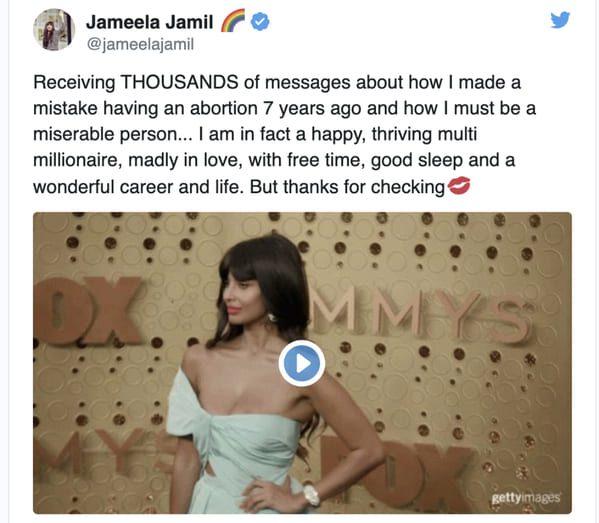Select the word THOUSANDS in the tweet

pyautogui.click(x=180, y=82)
